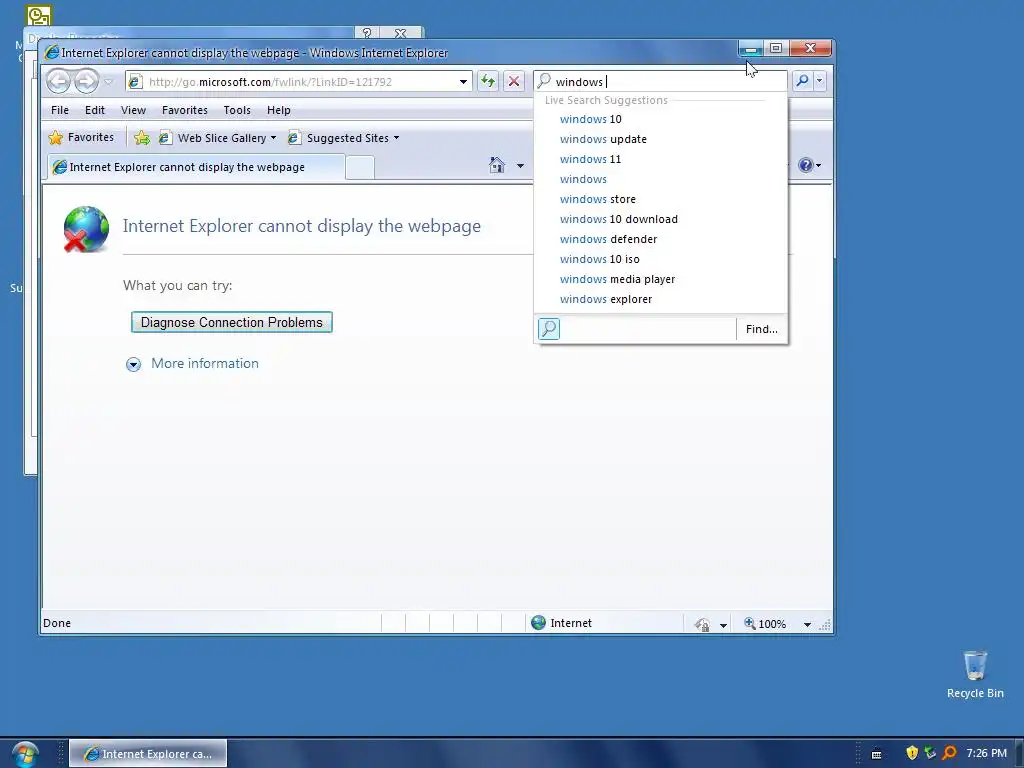Expand the Home button dropdown arrow
The height and width of the screenshot is (768, 1024).
point(520,166)
